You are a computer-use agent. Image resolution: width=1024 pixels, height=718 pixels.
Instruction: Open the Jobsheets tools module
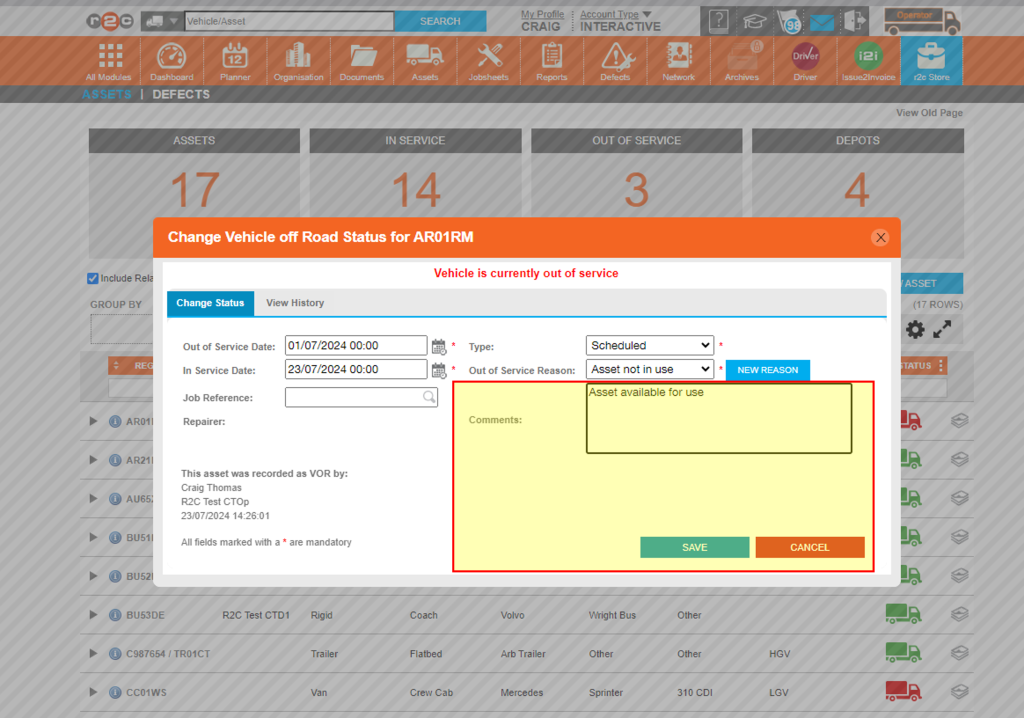488,61
